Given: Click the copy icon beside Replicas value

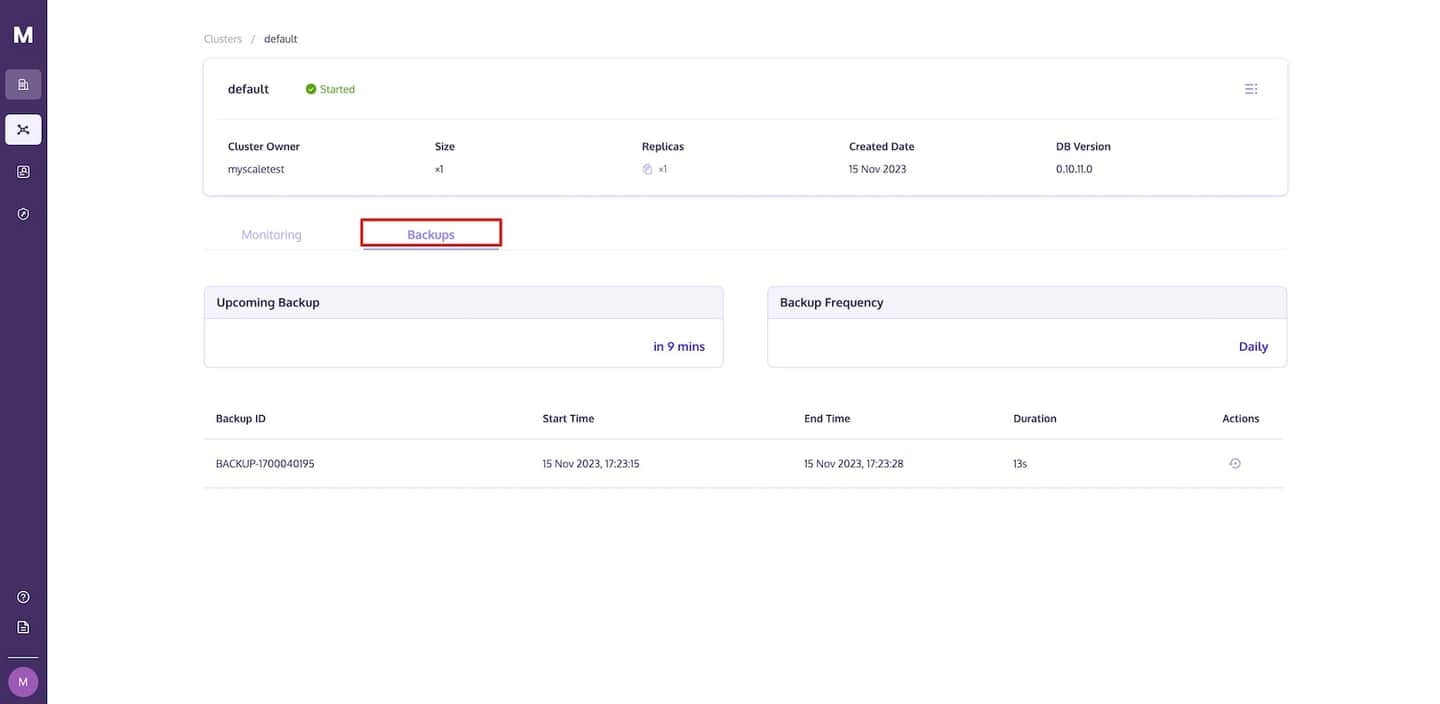Looking at the screenshot, I should 647,169.
